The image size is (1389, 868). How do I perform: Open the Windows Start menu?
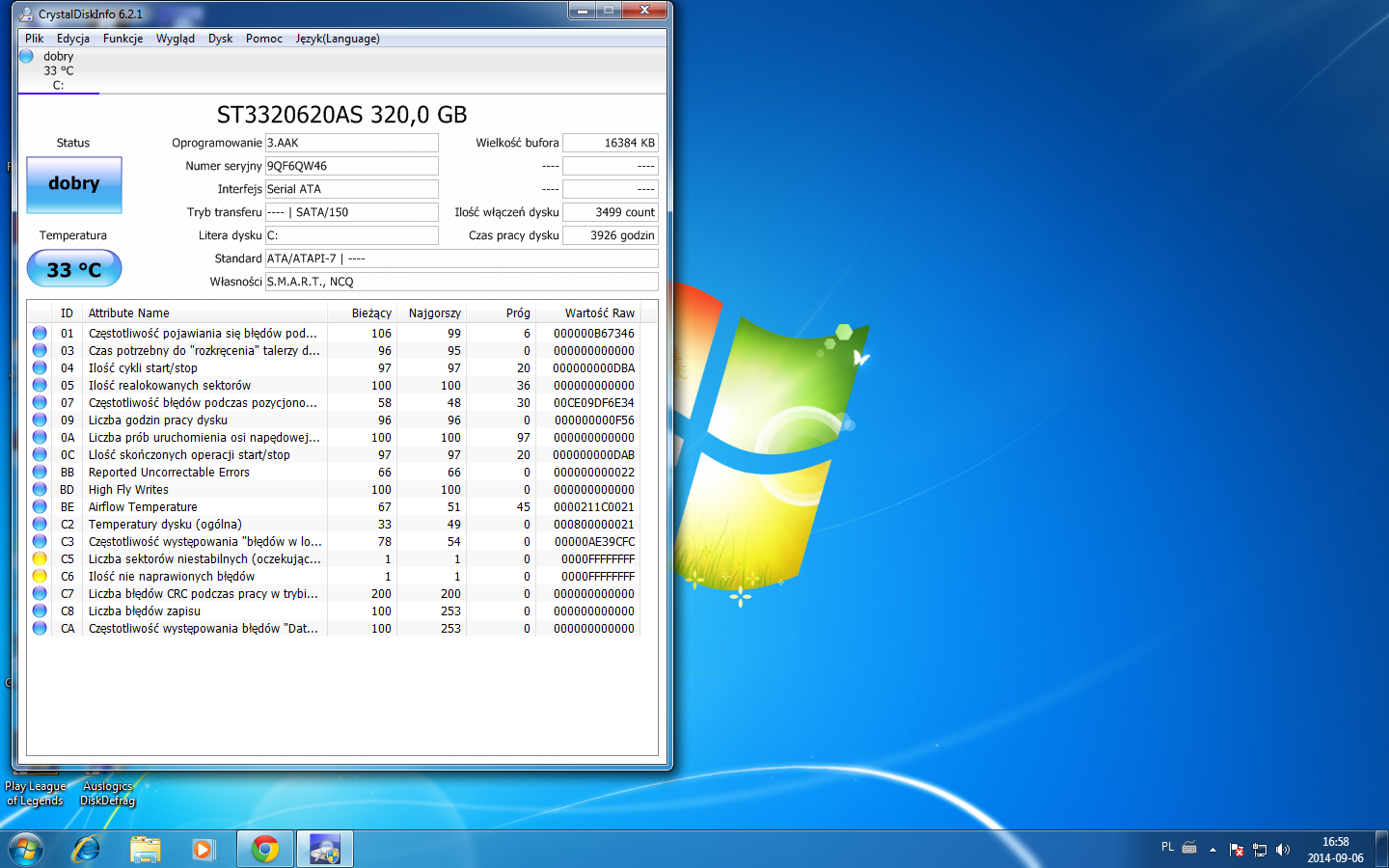coord(26,849)
